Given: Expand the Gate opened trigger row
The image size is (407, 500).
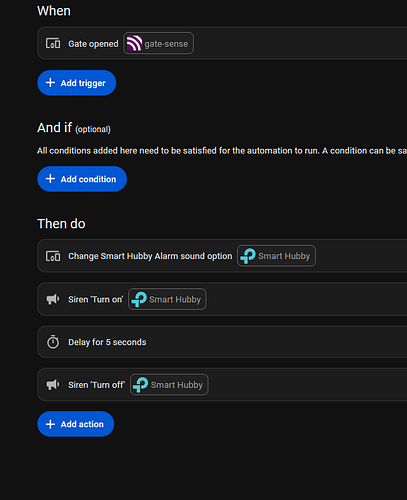Looking at the screenshot, I should click(x=222, y=43).
